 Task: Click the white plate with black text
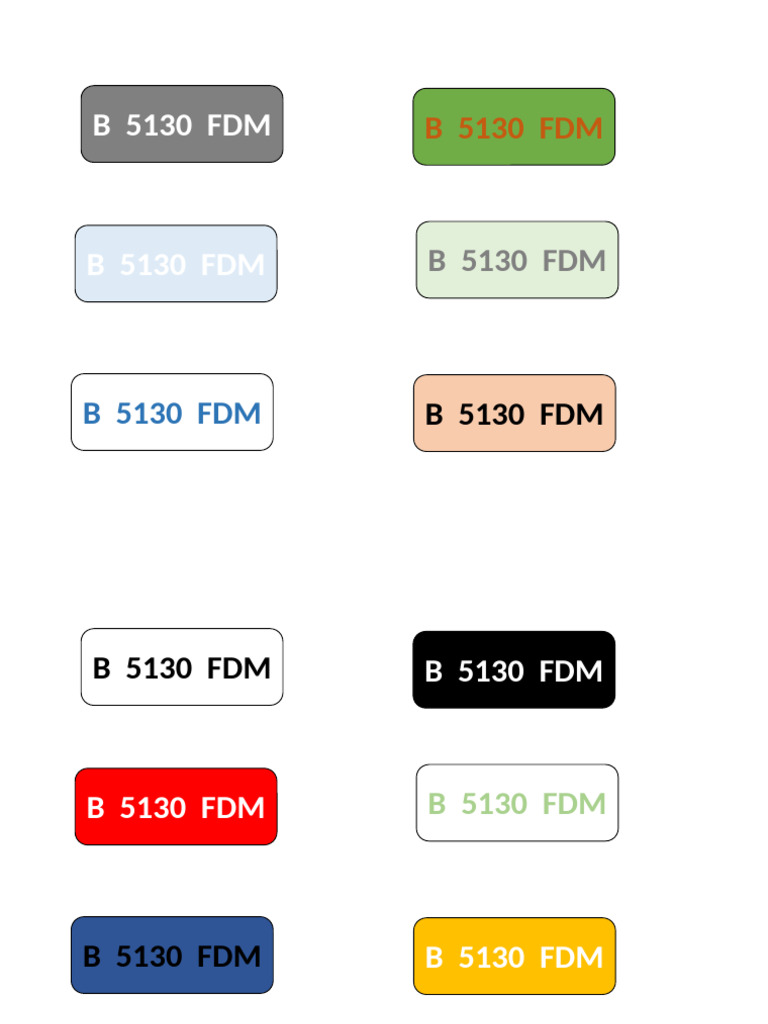click(182, 667)
